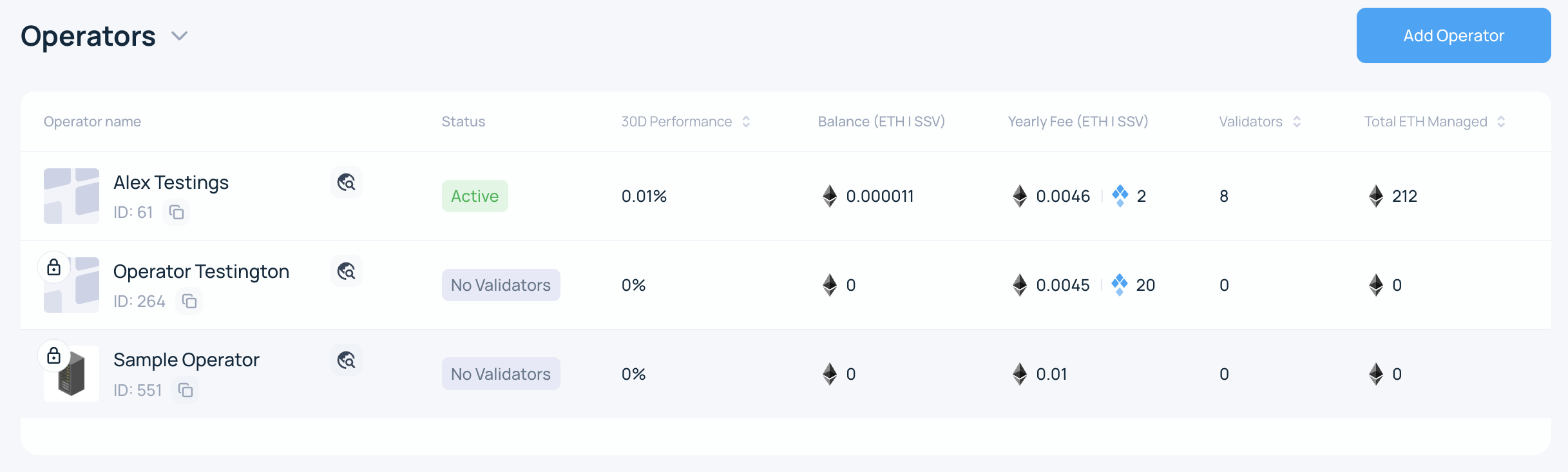The width and height of the screenshot is (1568, 472).
Task: Click lock icon on Operator Testington
Action: point(54,267)
